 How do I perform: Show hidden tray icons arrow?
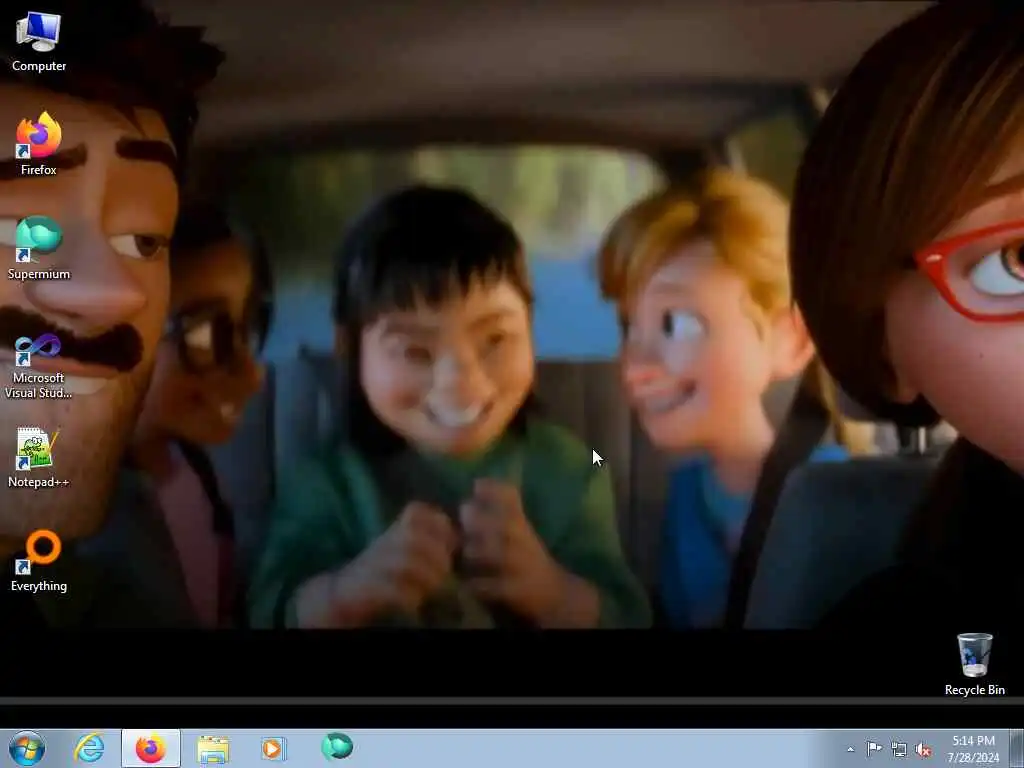tap(850, 750)
